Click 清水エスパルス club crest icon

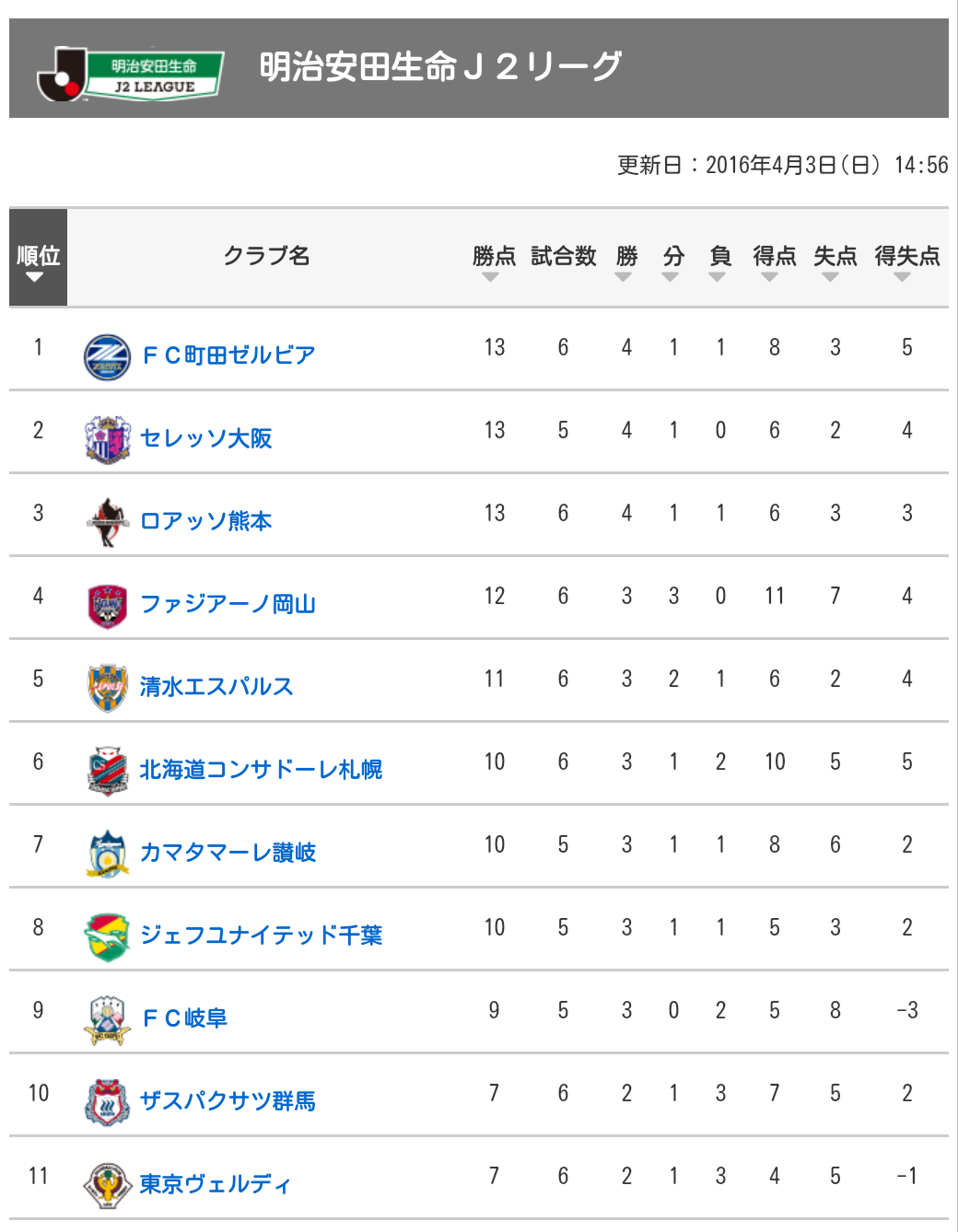point(107,688)
